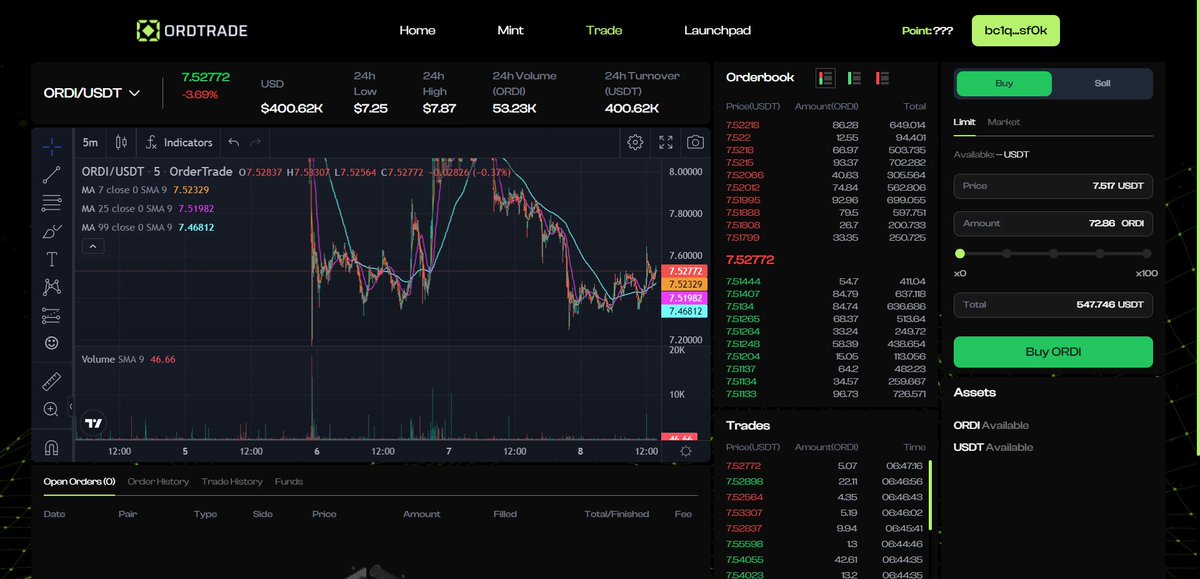The image size is (1200, 579).
Task: Show buy-only orderbook view
Action: (x=854, y=77)
